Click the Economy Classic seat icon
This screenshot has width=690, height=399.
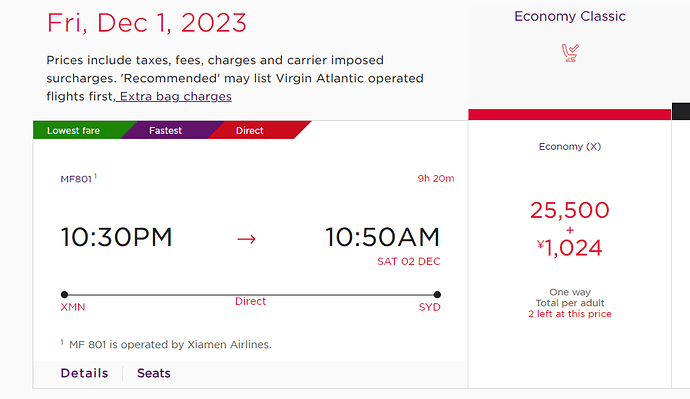(x=570, y=53)
